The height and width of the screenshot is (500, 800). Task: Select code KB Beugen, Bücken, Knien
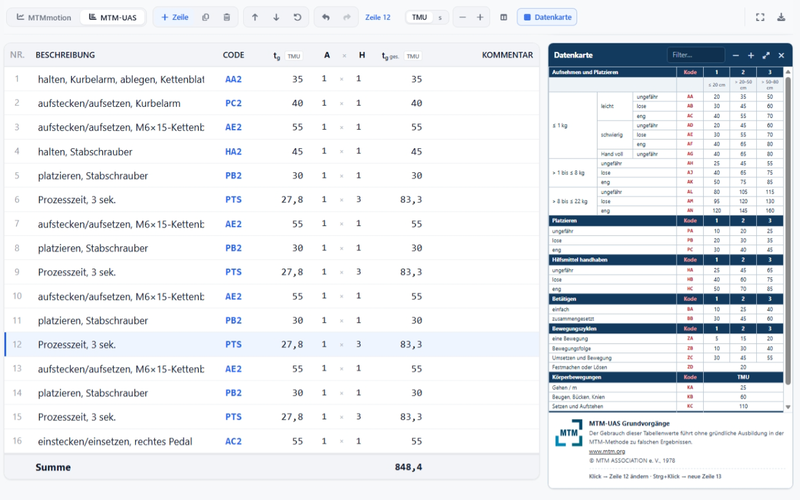coord(690,397)
